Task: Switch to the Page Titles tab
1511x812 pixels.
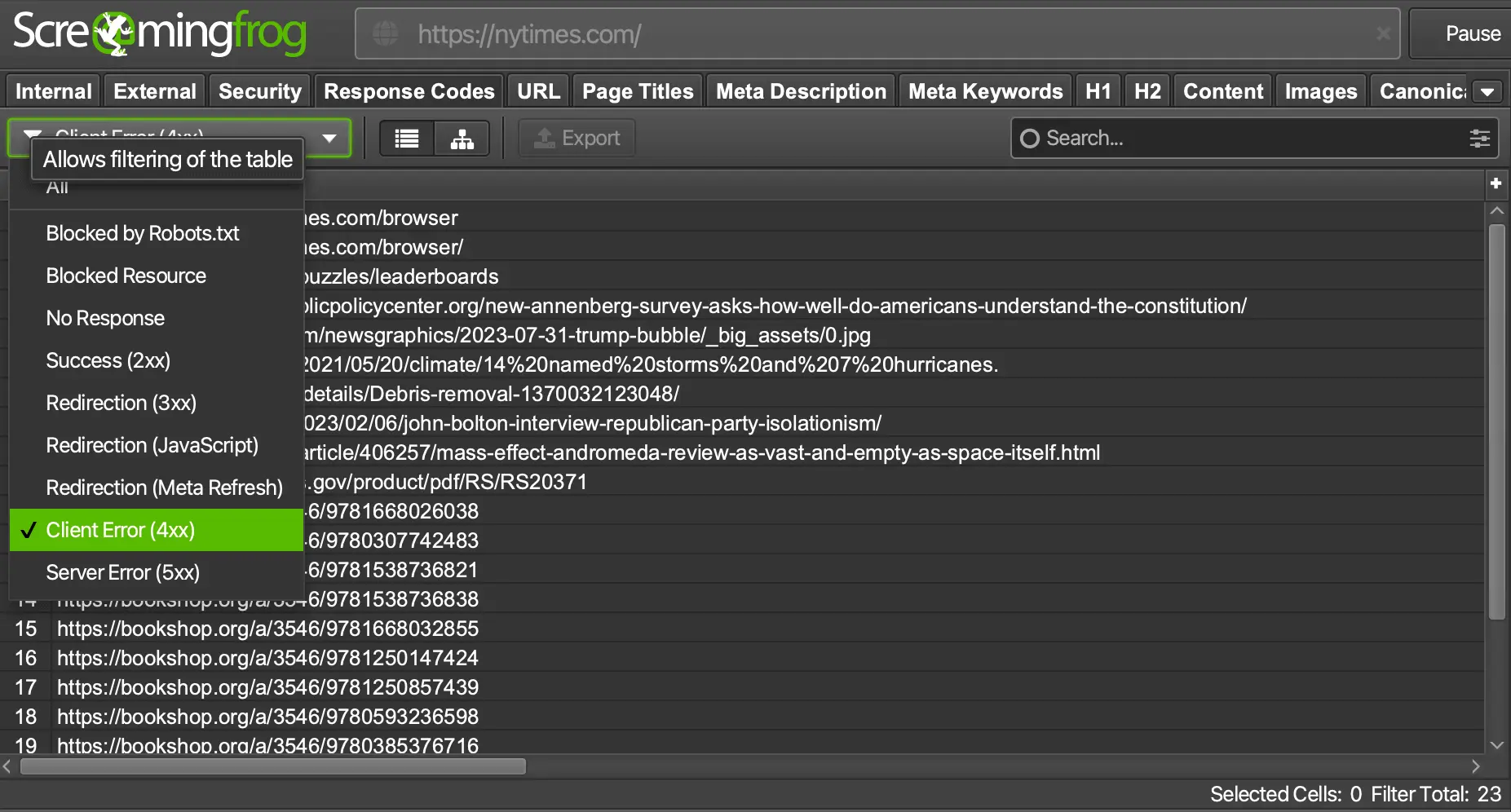Action: pos(638,91)
